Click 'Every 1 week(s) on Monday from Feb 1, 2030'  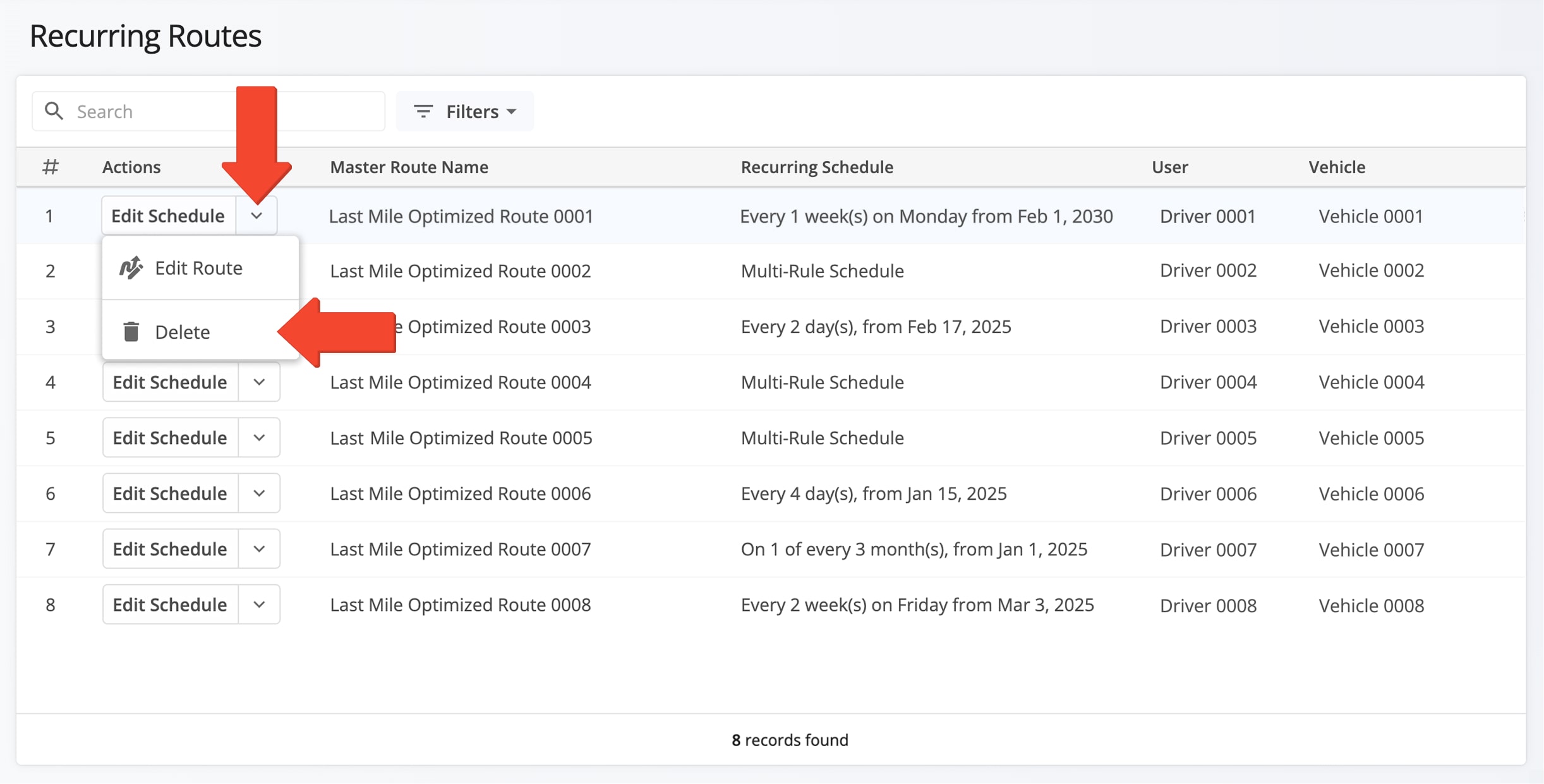926,216
